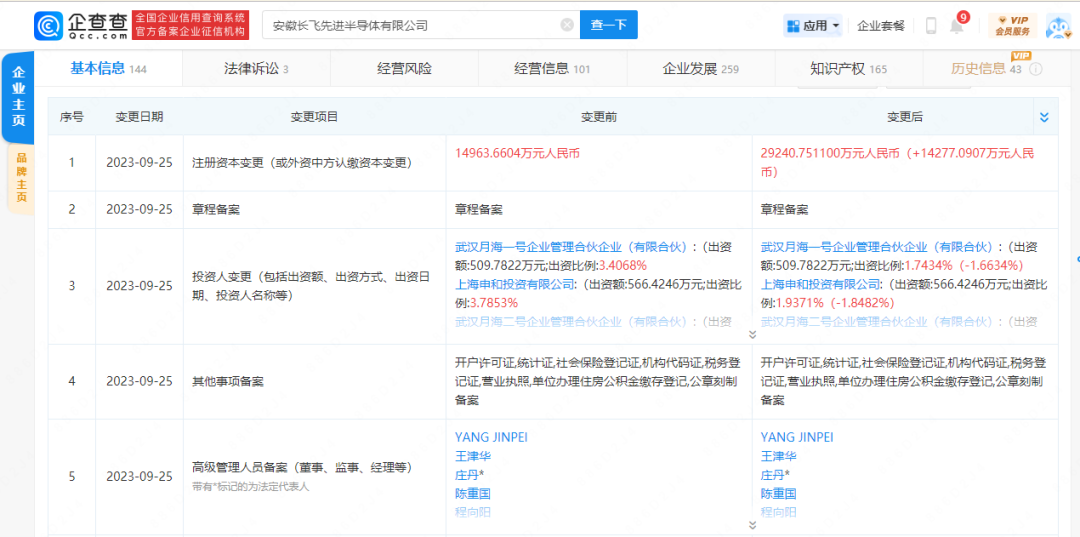This screenshot has height=537, width=1080.
Task: Open 王津华 link in 变更前 column
Action: 473,456
